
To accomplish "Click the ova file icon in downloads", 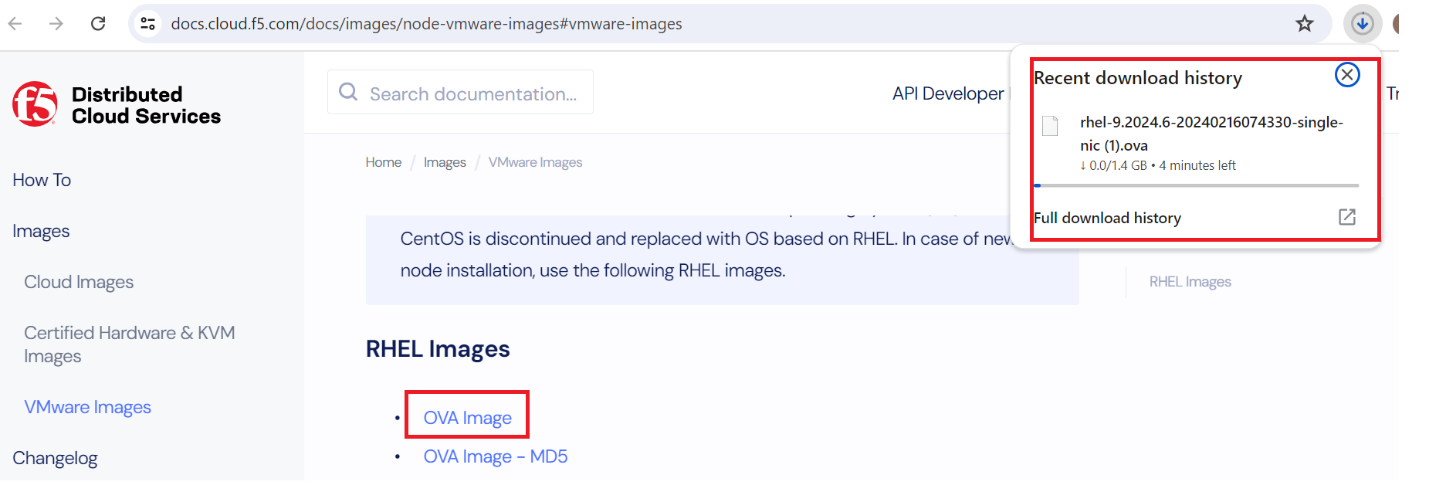I will (x=1049, y=126).
